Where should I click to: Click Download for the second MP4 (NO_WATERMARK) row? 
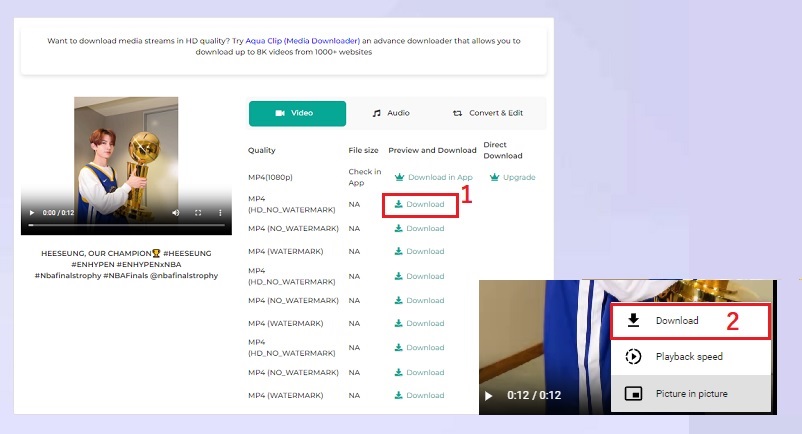point(419,301)
